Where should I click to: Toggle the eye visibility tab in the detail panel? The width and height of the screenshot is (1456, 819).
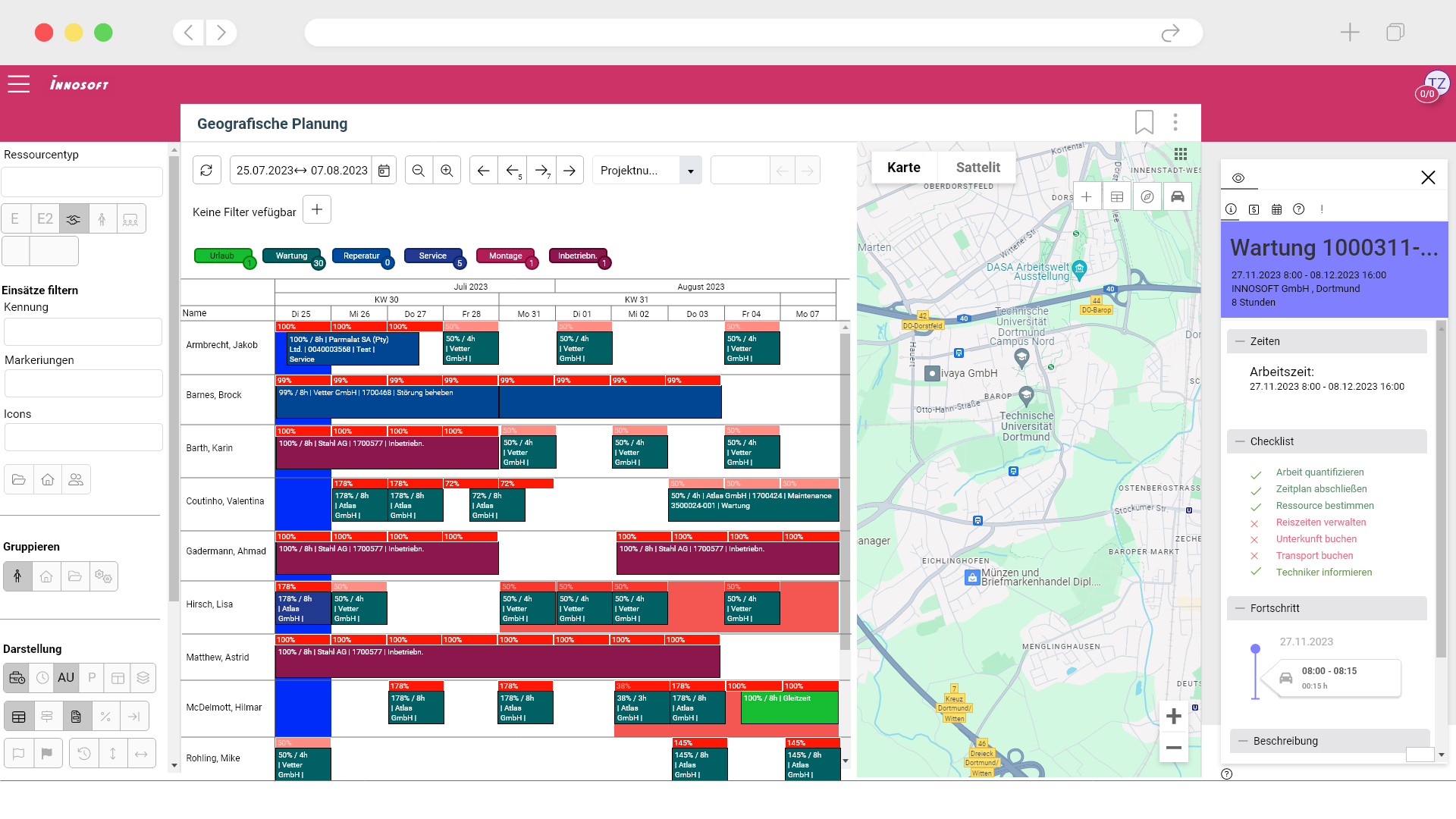click(1238, 178)
